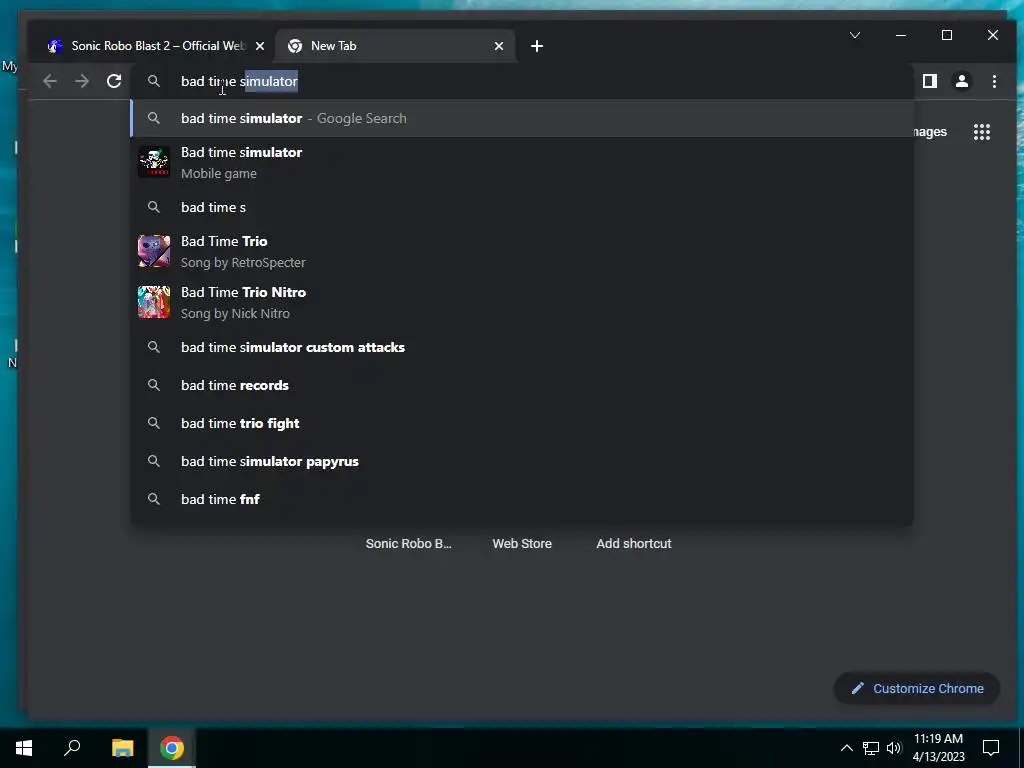
Task: Minimize the Chrome window
Action: (901, 35)
